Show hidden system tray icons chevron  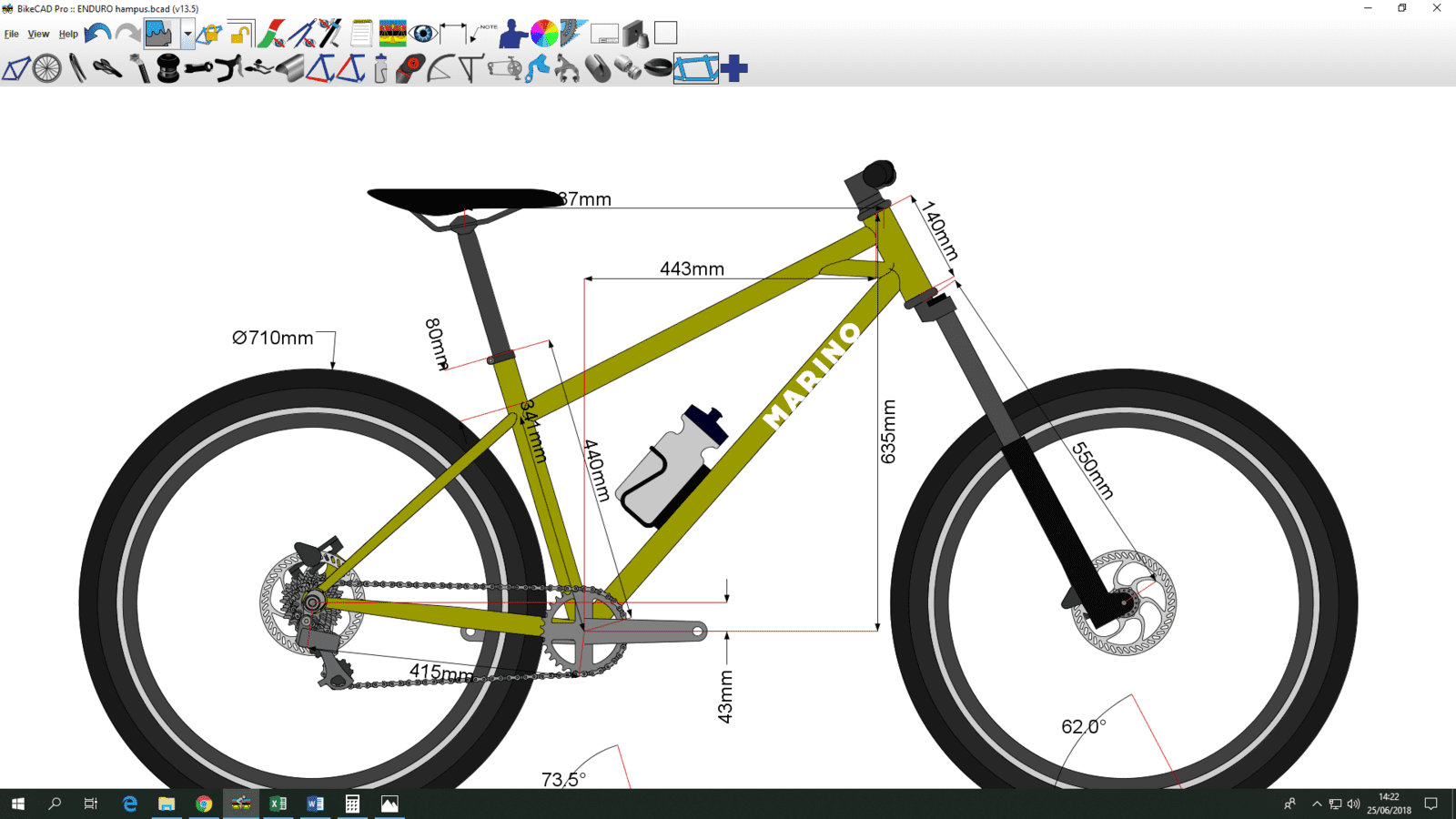[1316, 804]
